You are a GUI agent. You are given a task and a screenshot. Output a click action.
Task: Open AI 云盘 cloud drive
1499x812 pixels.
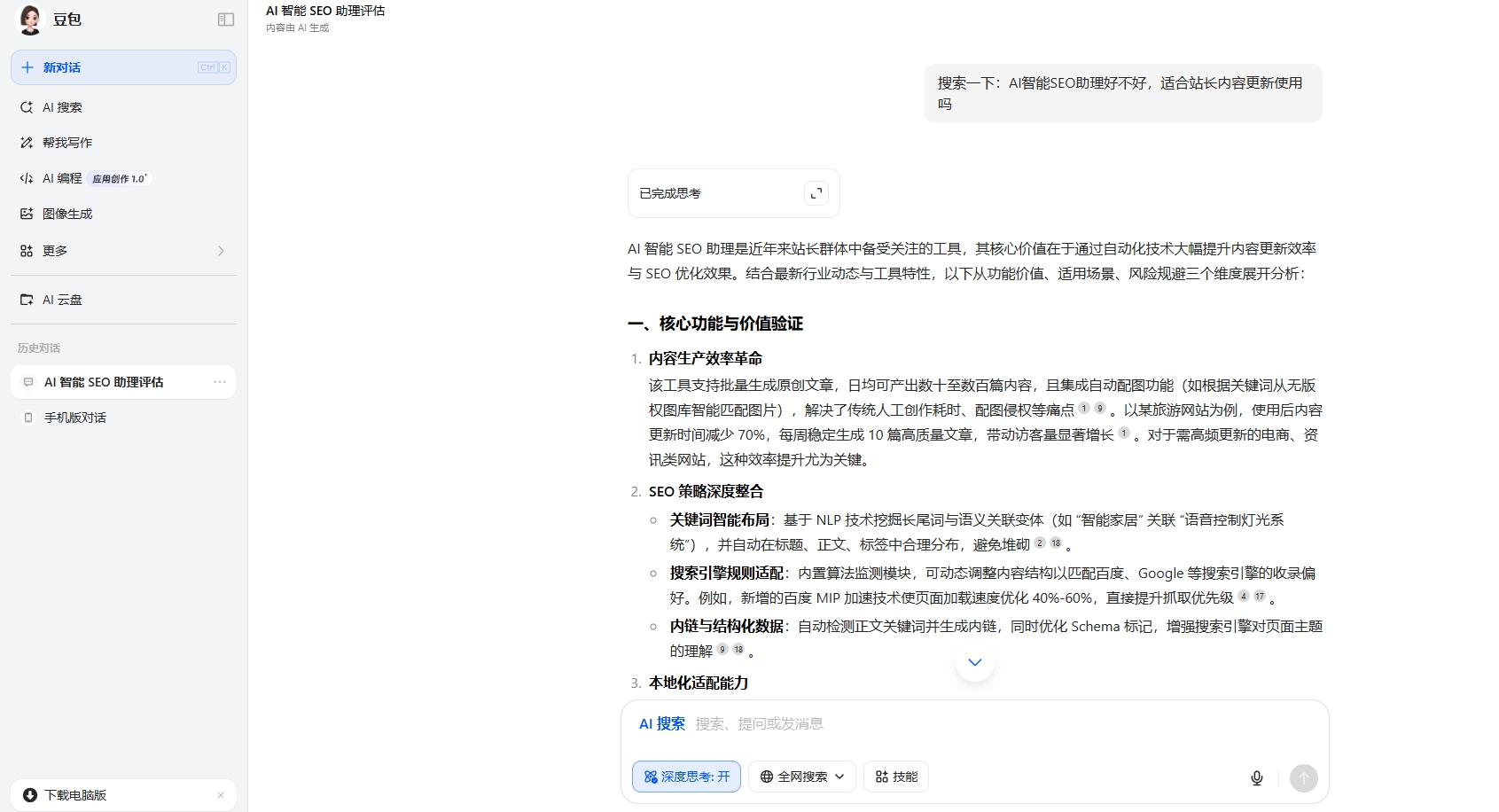[x=62, y=300]
